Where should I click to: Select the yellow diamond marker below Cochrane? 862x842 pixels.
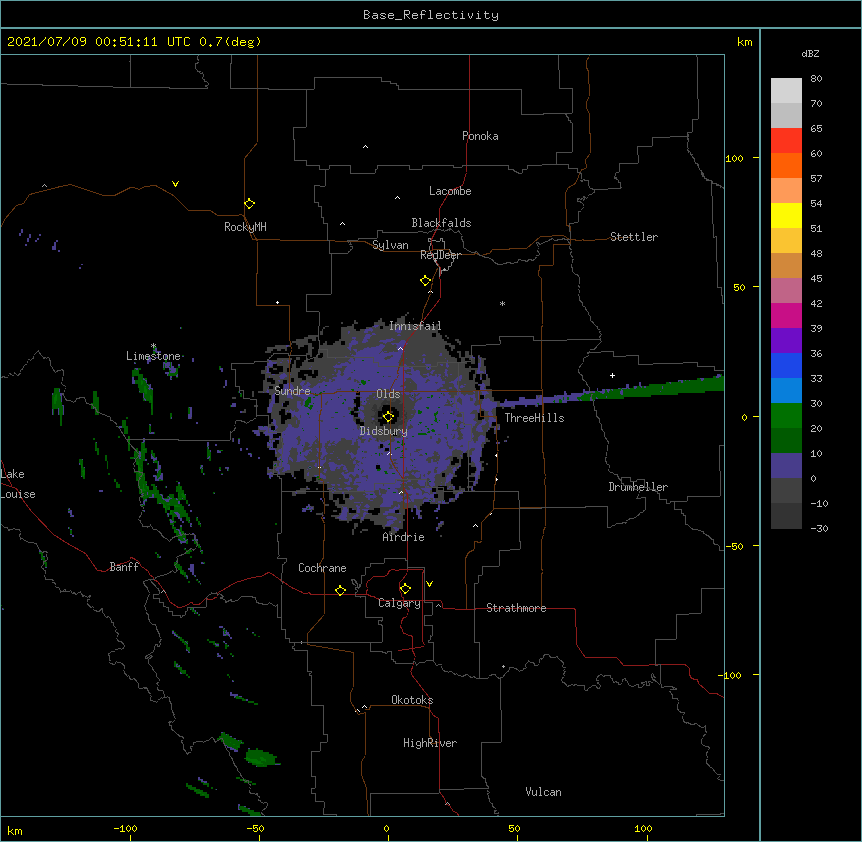pos(340,590)
